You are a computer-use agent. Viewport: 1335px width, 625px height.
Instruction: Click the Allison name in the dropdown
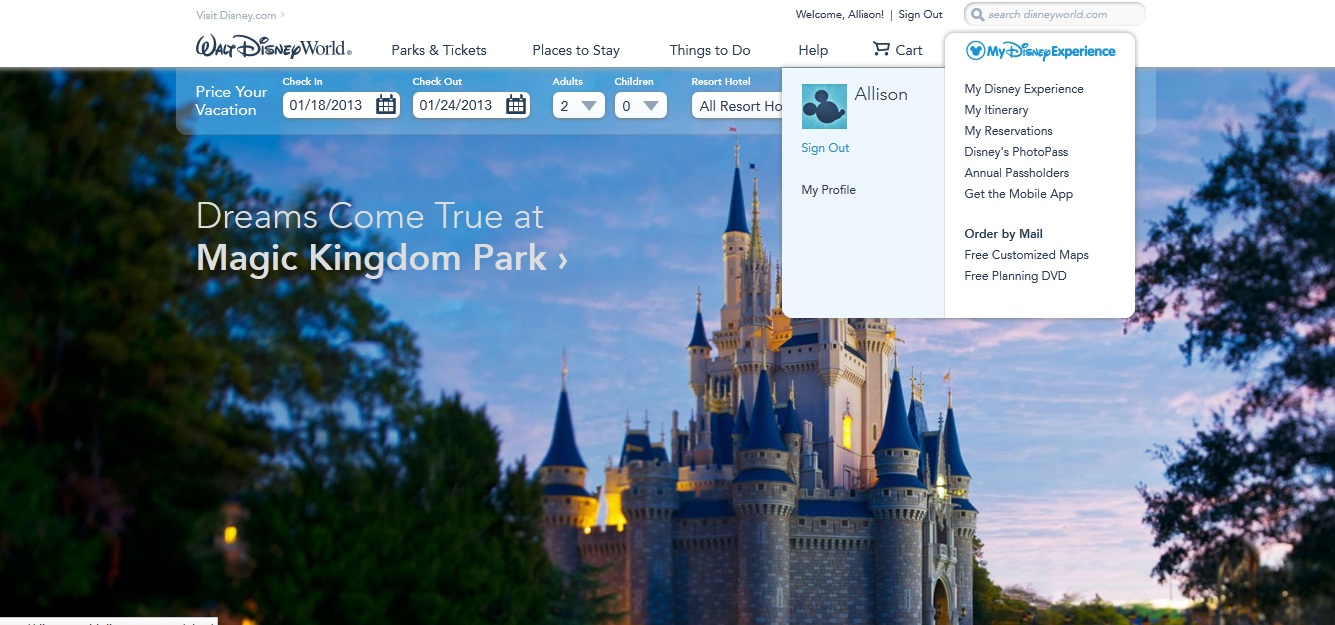[881, 94]
